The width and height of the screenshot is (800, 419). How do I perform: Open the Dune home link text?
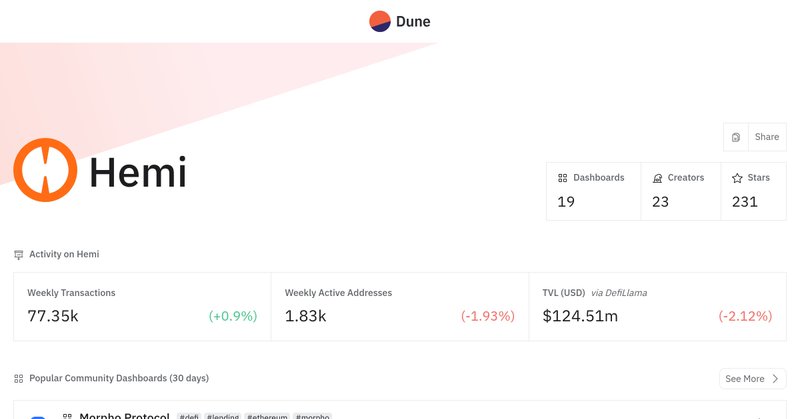(413, 21)
